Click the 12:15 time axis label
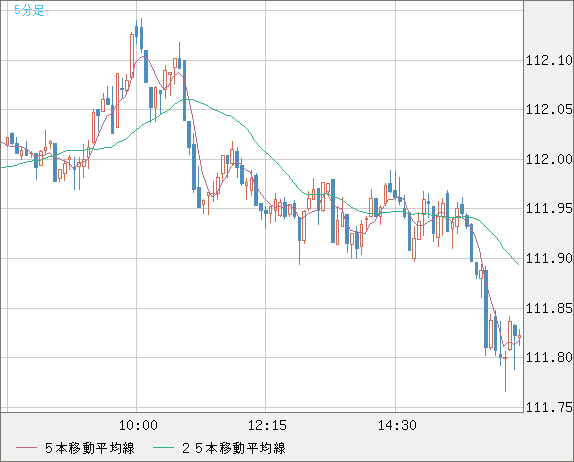 coord(267,425)
